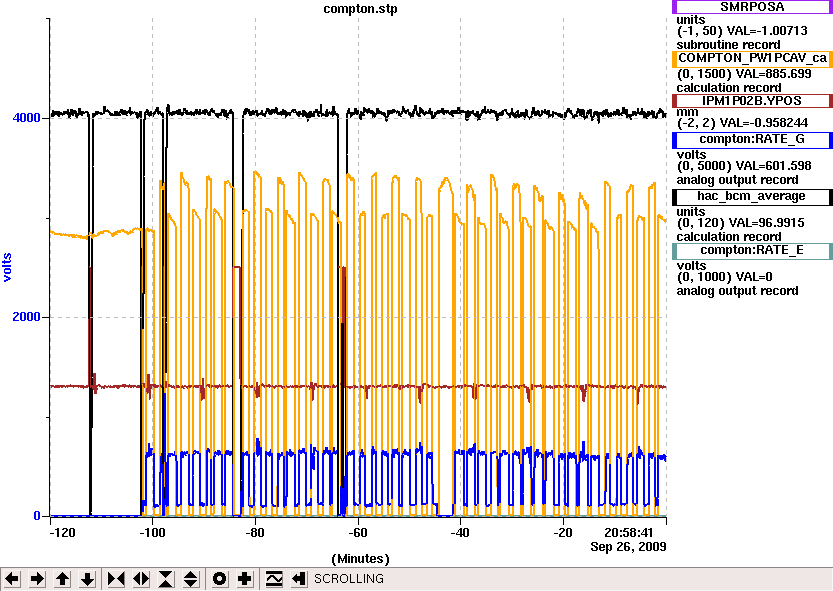The image size is (833, 591).
Task: Click the -80 x-axis tick label
Action: click(x=256, y=533)
